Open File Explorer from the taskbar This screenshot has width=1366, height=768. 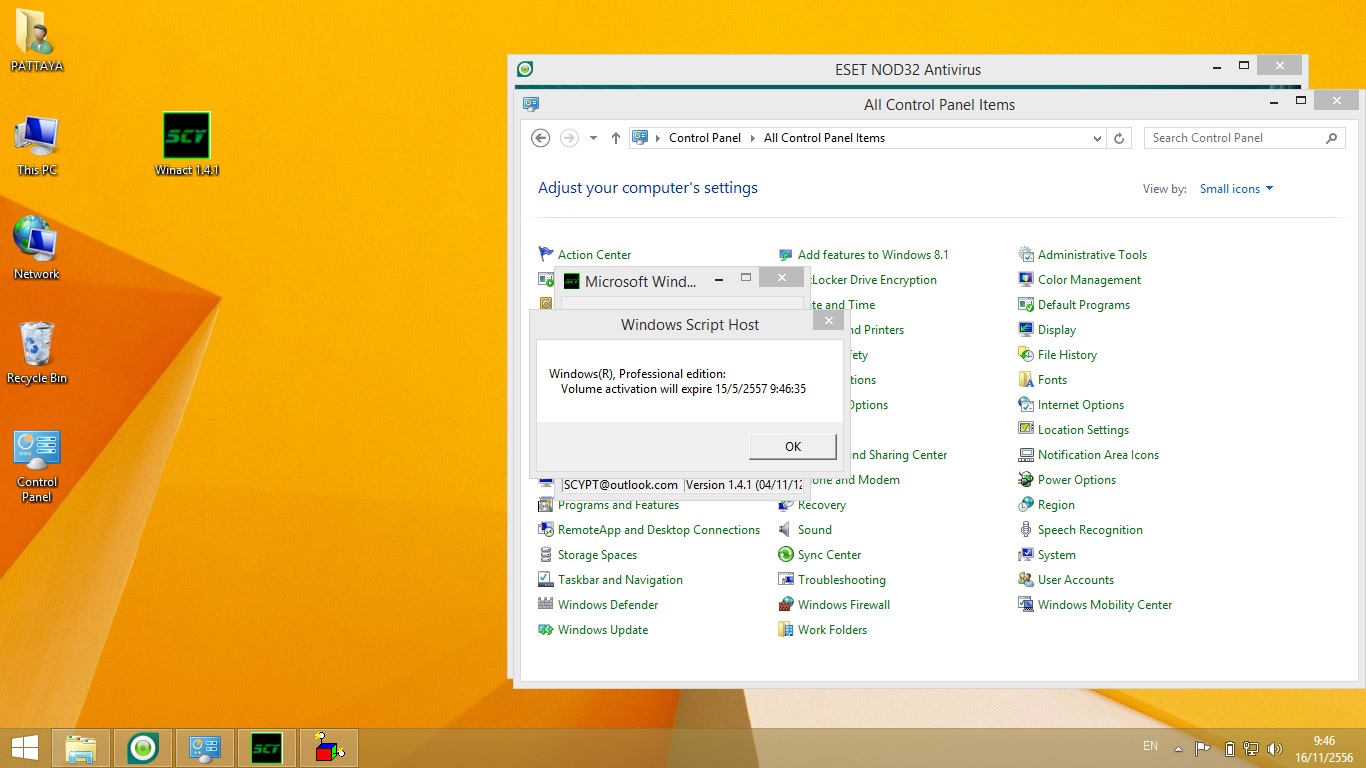81,748
